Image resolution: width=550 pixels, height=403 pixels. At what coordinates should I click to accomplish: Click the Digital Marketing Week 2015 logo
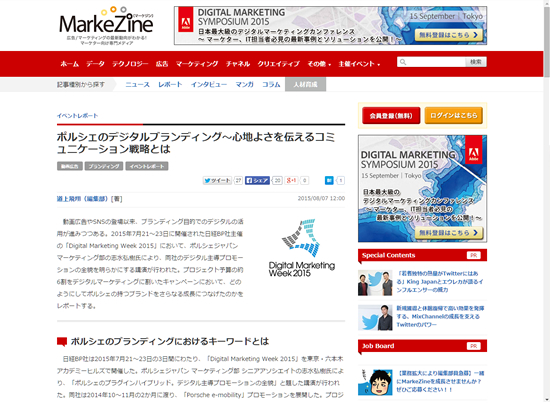[302, 248]
